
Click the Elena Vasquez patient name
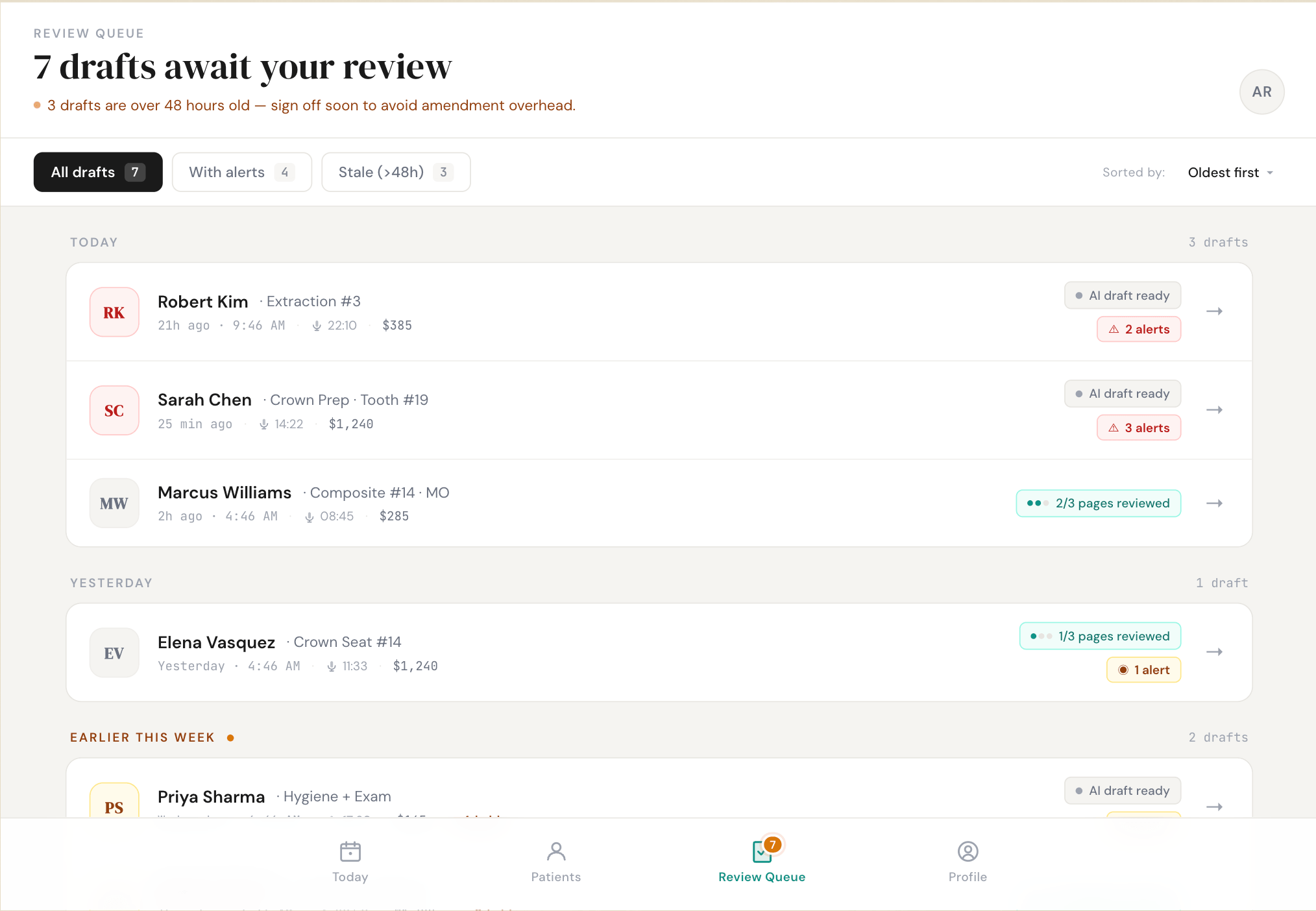(x=217, y=642)
